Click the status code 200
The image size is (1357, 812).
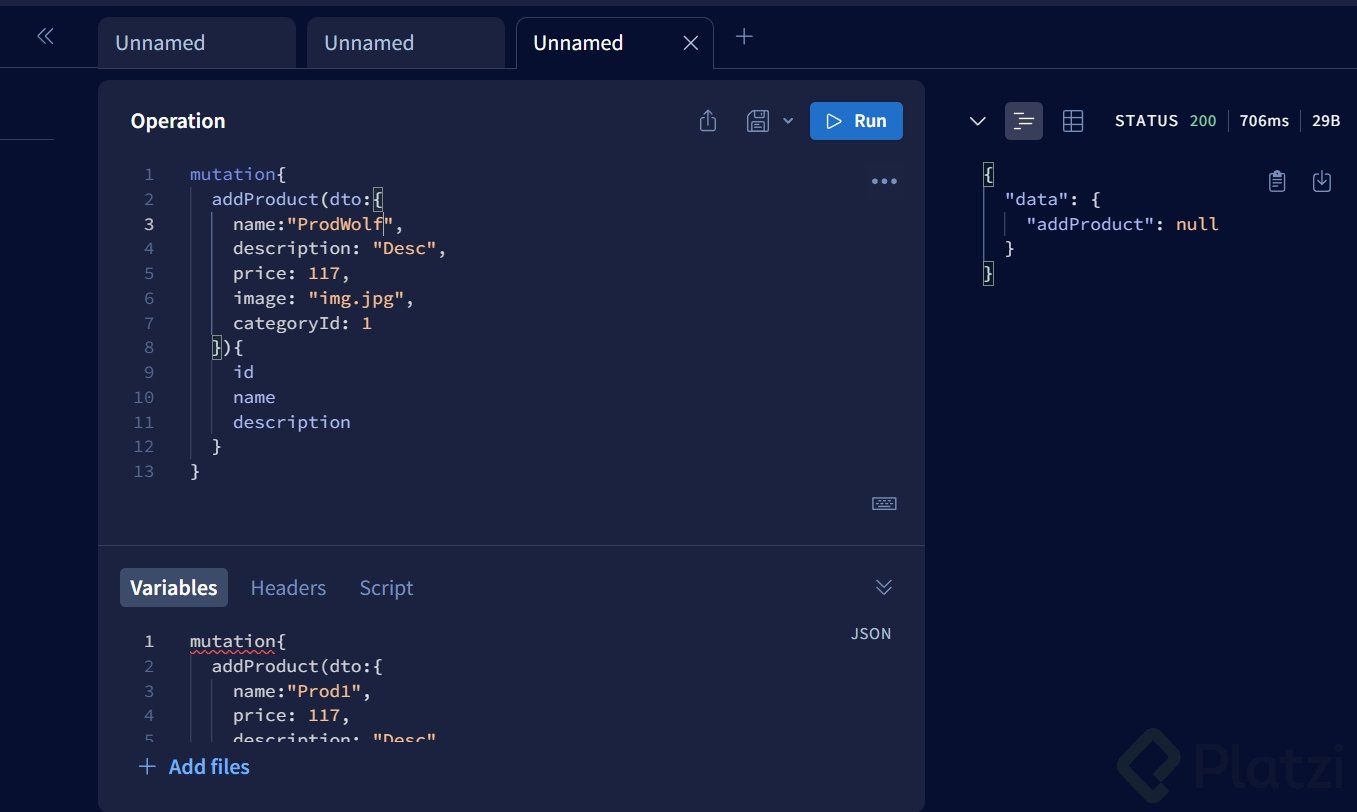(1203, 121)
